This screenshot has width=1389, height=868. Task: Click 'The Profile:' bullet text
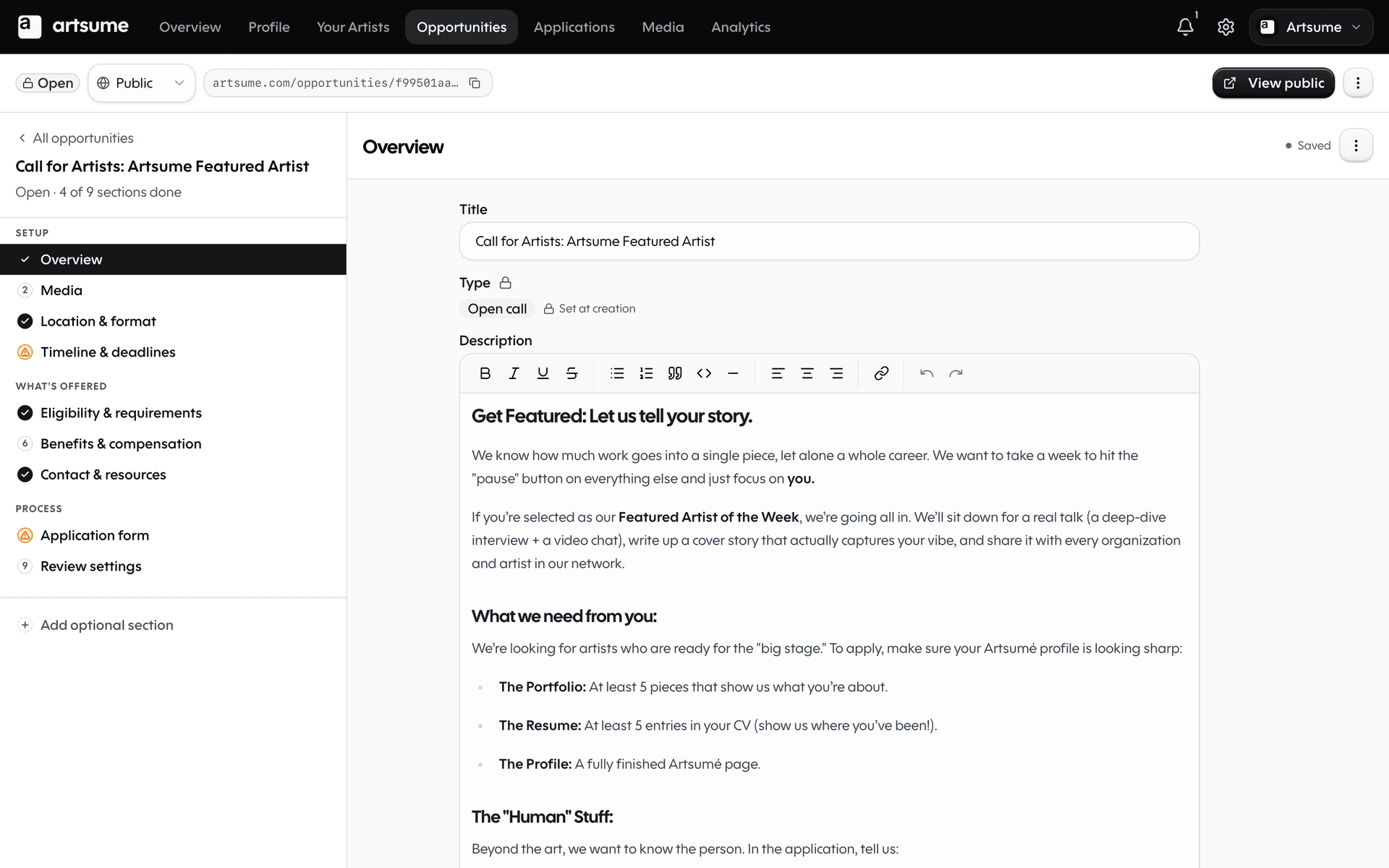(x=535, y=764)
